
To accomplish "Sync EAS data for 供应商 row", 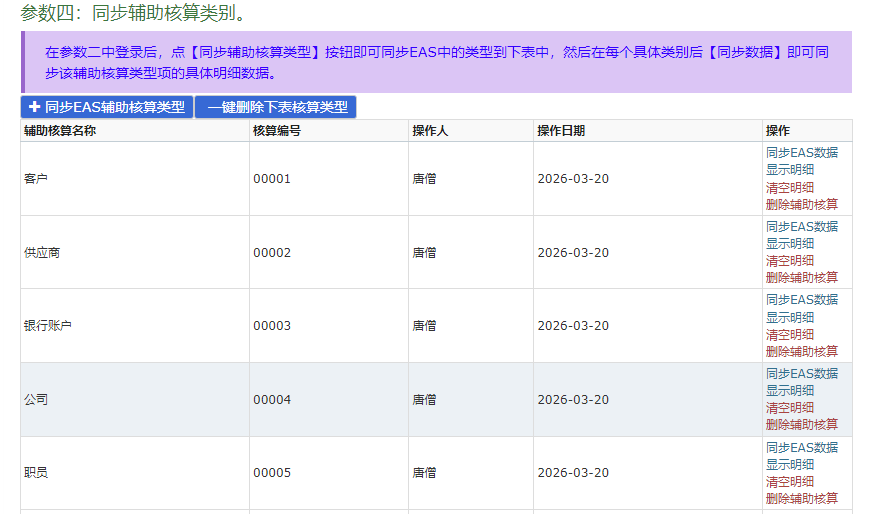I will (x=801, y=227).
